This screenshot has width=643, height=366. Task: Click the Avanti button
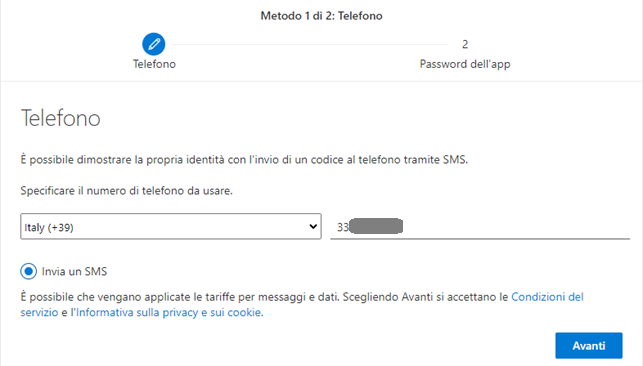[589, 346]
